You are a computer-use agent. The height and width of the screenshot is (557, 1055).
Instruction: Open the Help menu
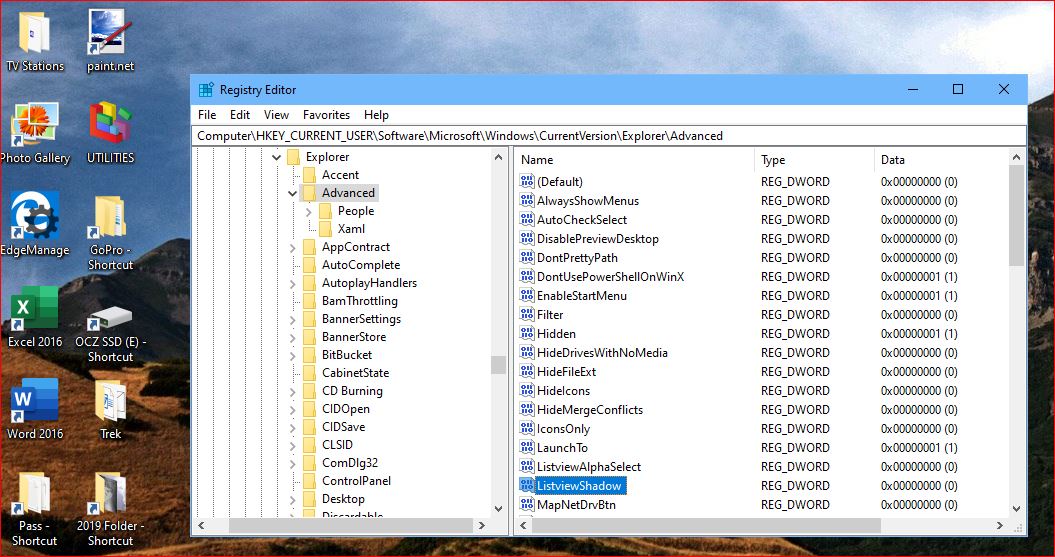point(376,115)
